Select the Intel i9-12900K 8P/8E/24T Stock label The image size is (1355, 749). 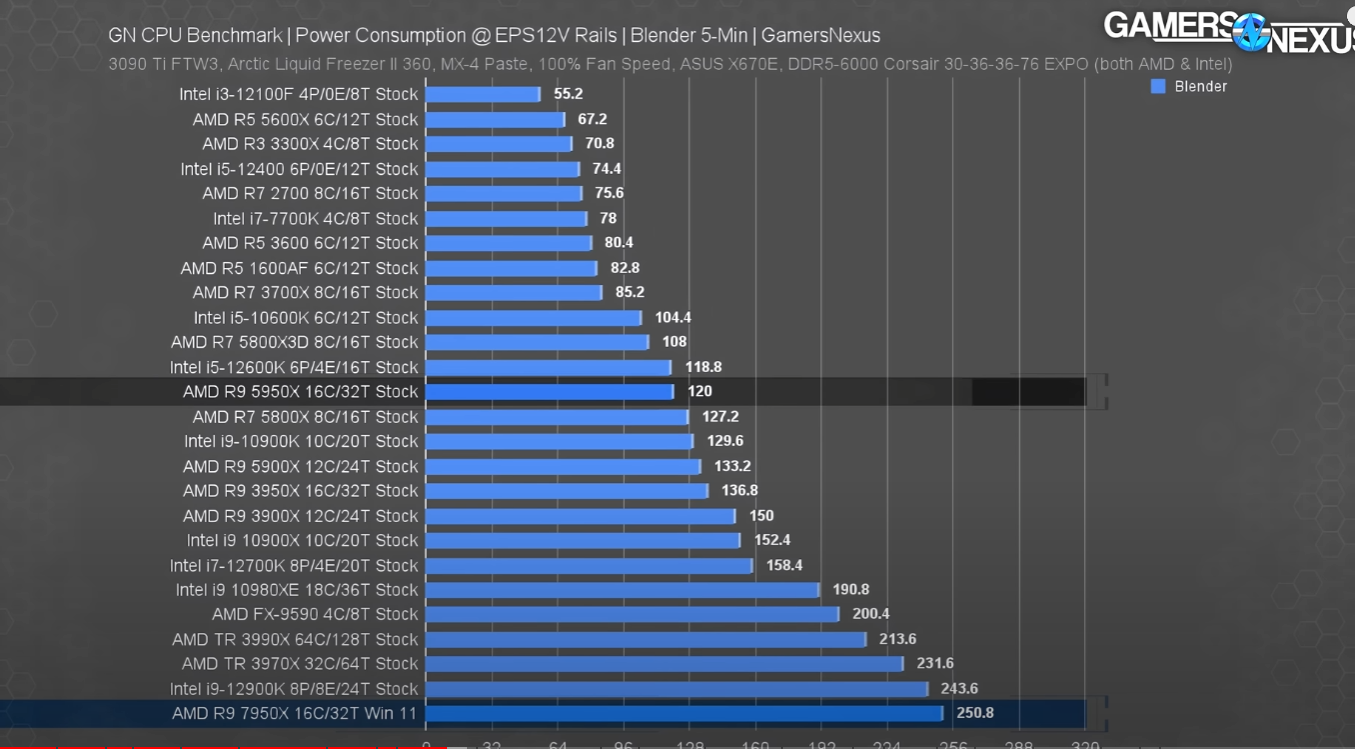pos(293,688)
